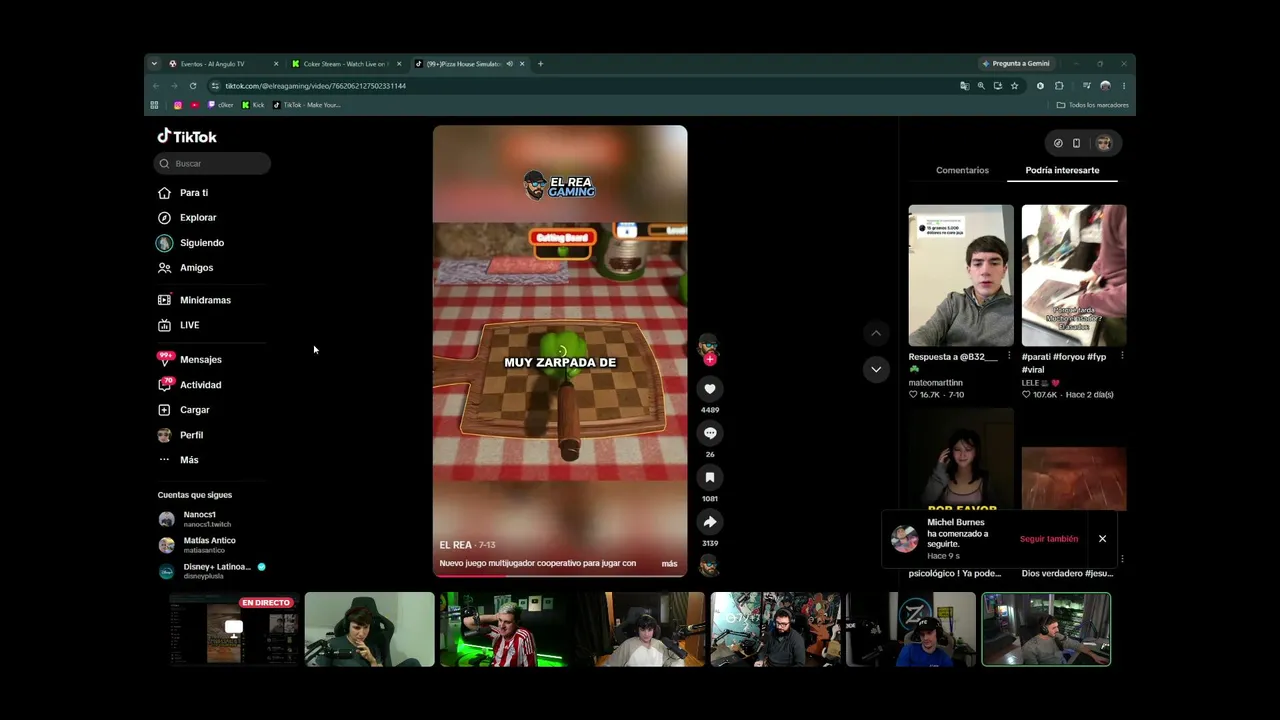Select the green-outlined streamer camera thumbnail
The image size is (1280, 720).
[1046, 629]
